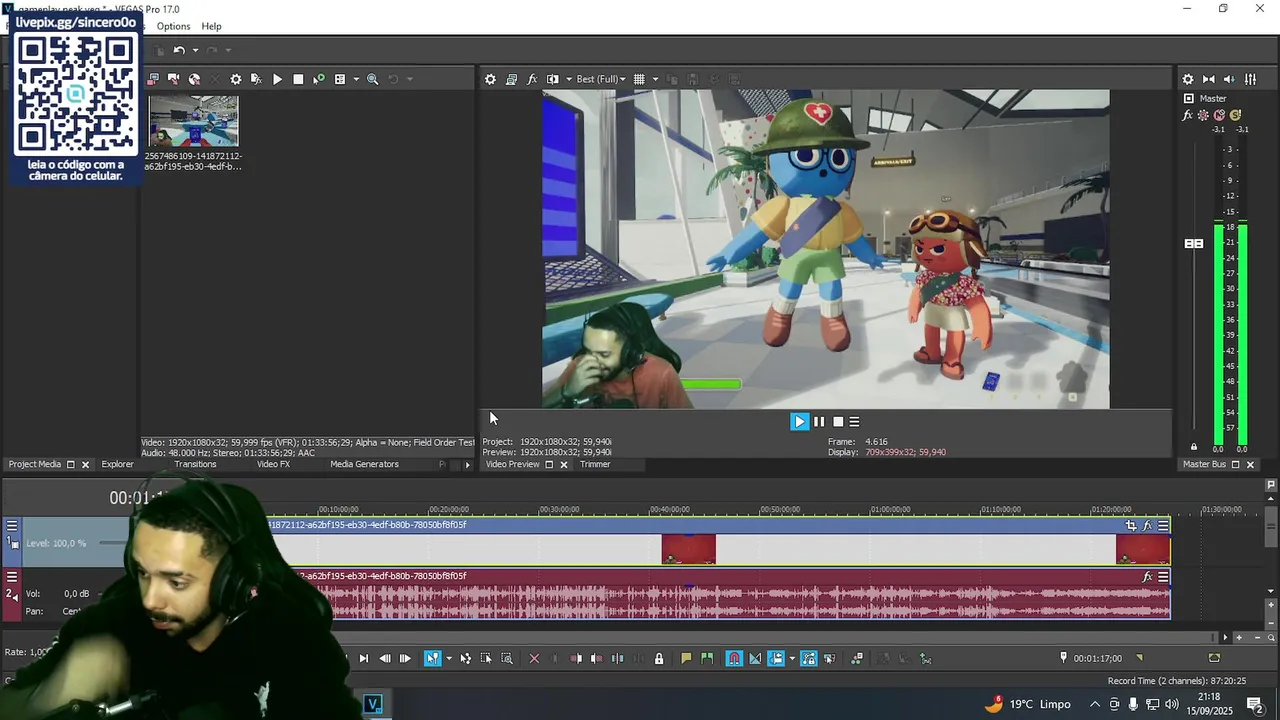Screen dimensions: 1280x720
Task: Start preview in Project Media toolbar
Action: [277, 79]
